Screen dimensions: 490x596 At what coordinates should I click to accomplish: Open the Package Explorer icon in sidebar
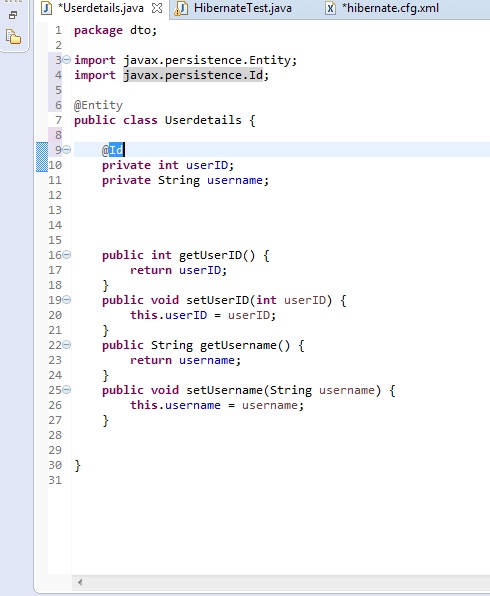click(13, 37)
